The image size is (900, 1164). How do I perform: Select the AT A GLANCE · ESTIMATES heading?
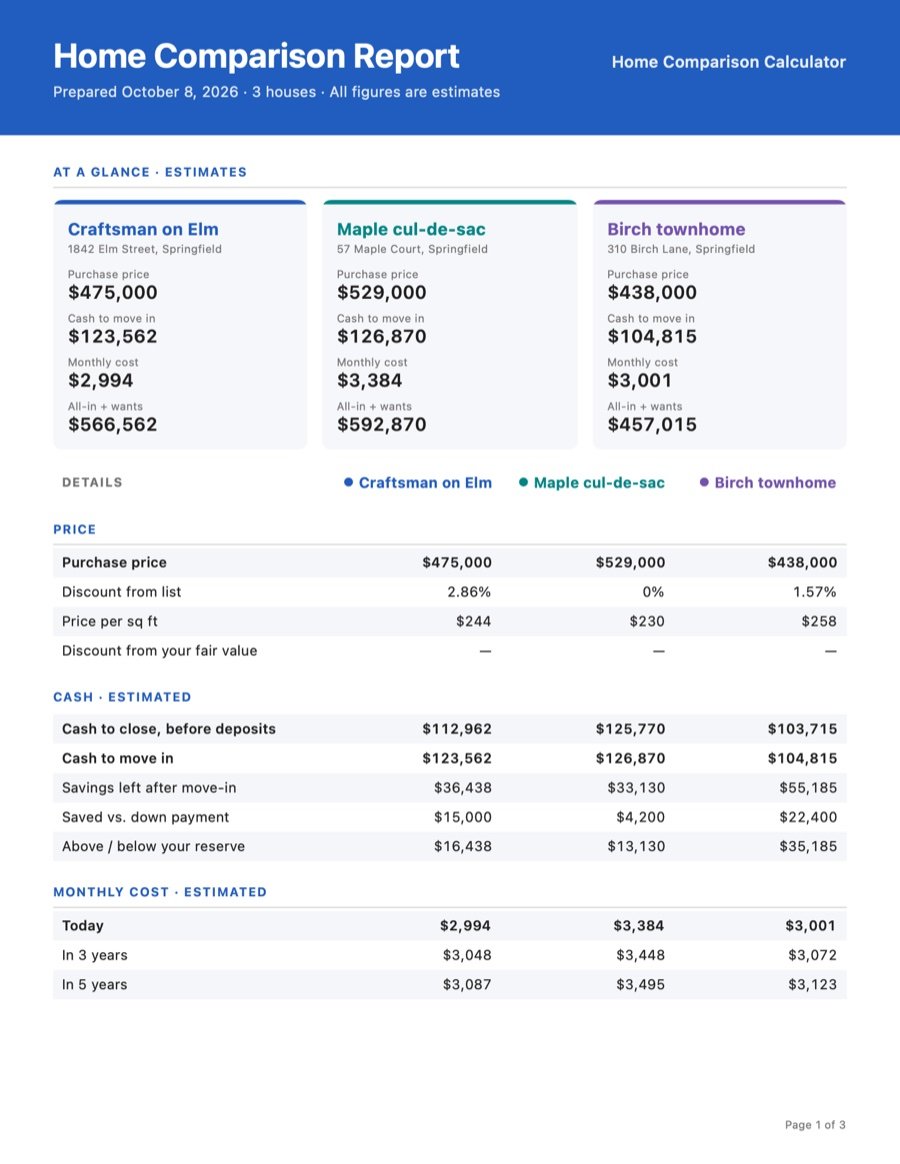[150, 172]
